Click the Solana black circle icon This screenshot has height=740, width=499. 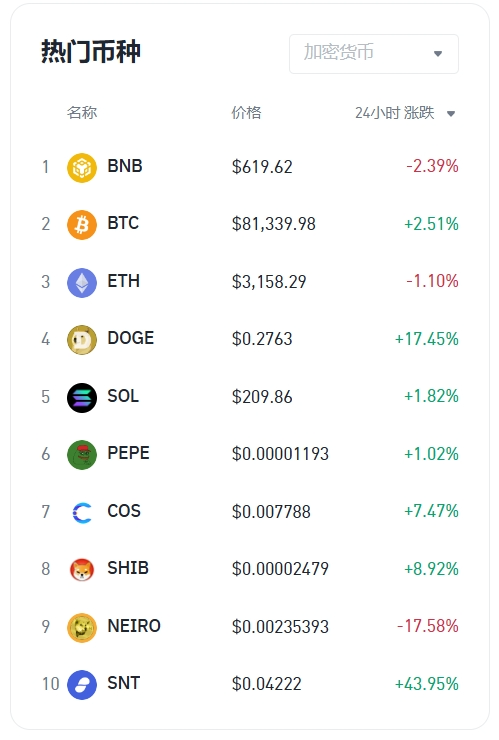[82, 397]
